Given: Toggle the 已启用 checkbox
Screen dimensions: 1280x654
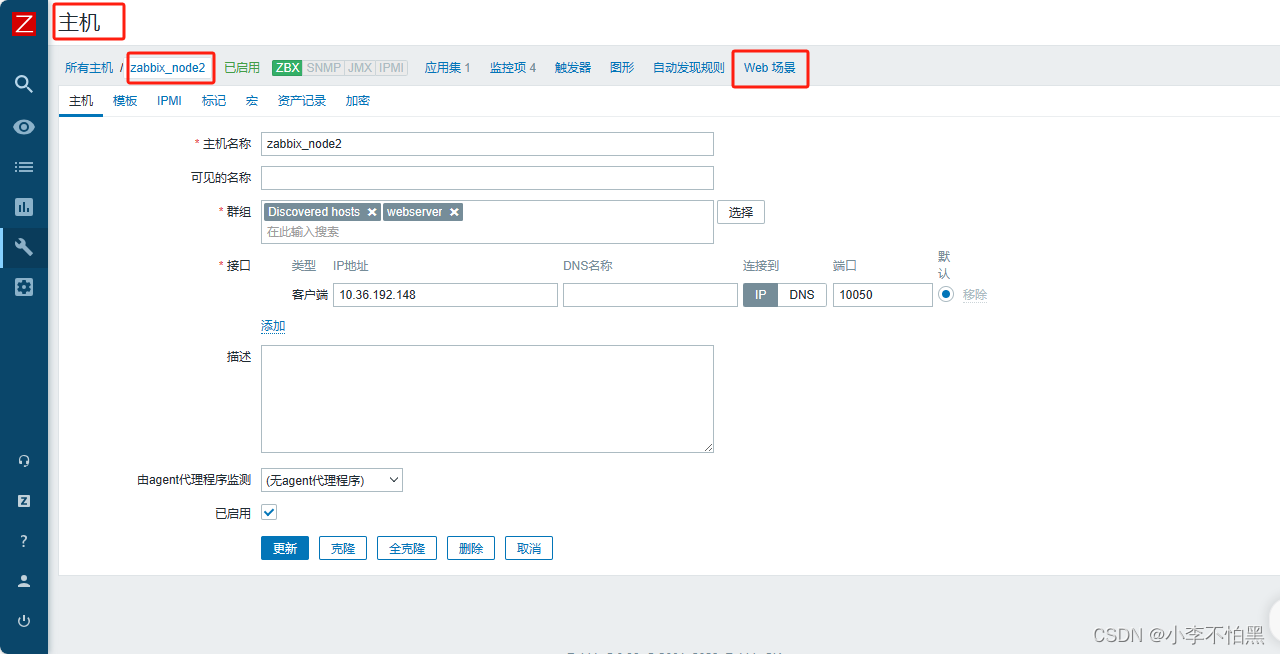Looking at the screenshot, I should click(269, 512).
